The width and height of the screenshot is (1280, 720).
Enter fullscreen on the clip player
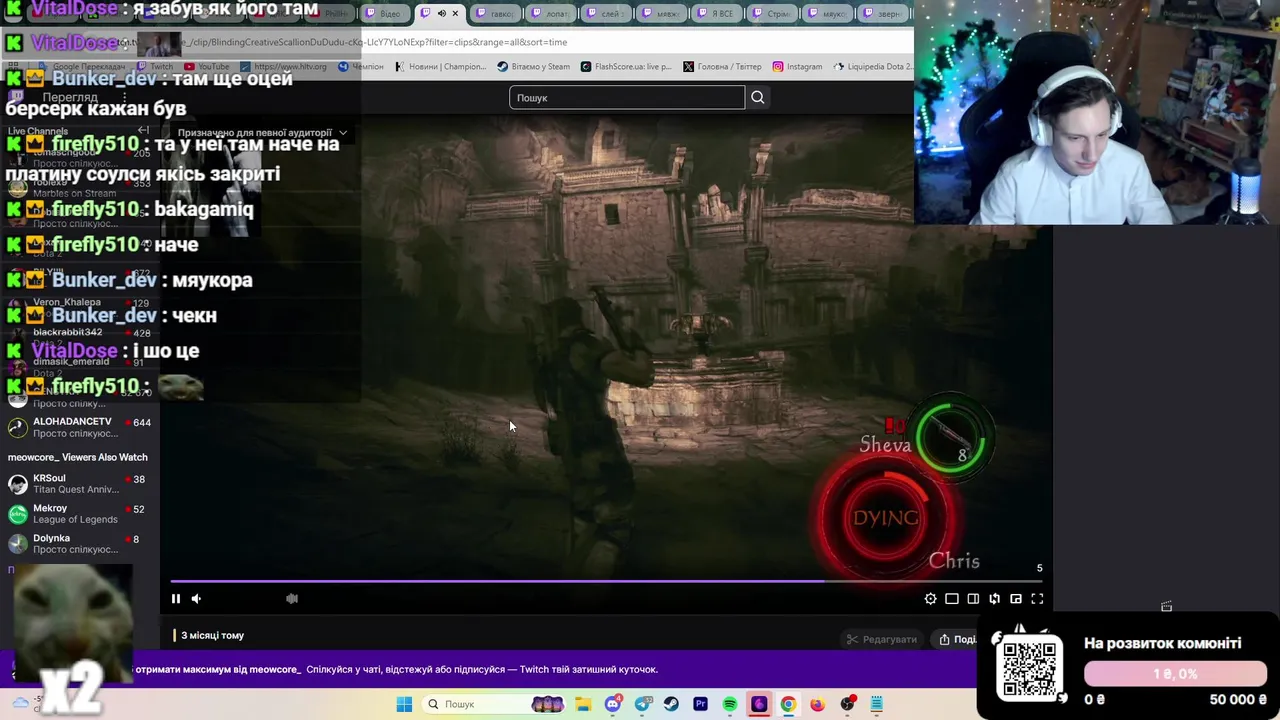(x=1037, y=599)
